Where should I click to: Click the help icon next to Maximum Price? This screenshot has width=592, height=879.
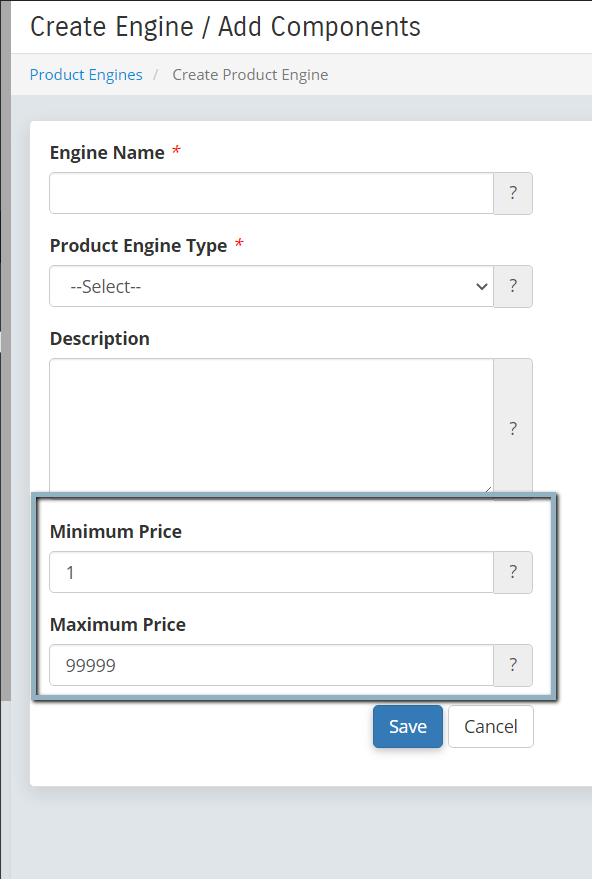click(x=513, y=665)
